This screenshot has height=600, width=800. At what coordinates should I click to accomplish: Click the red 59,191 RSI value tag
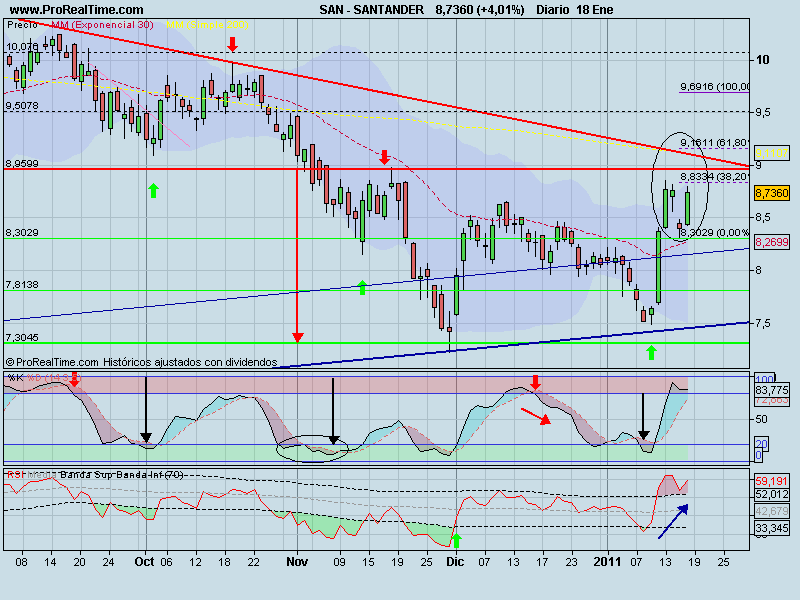coord(772,481)
